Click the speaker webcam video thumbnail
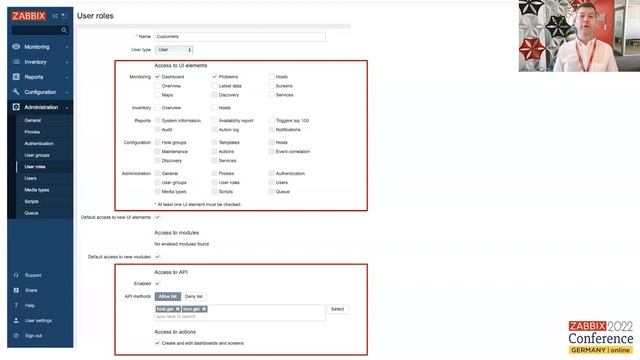 coord(579,36)
